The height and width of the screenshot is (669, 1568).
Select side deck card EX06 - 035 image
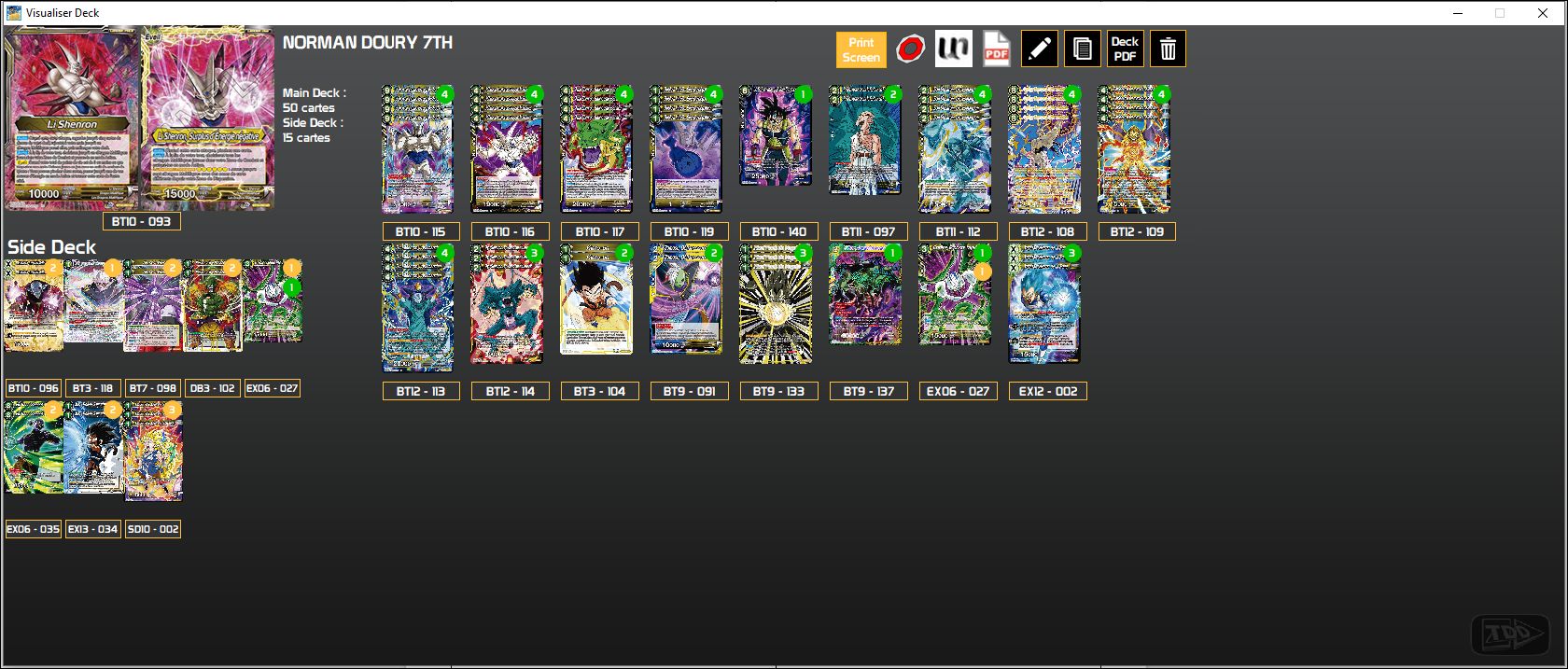34,447
